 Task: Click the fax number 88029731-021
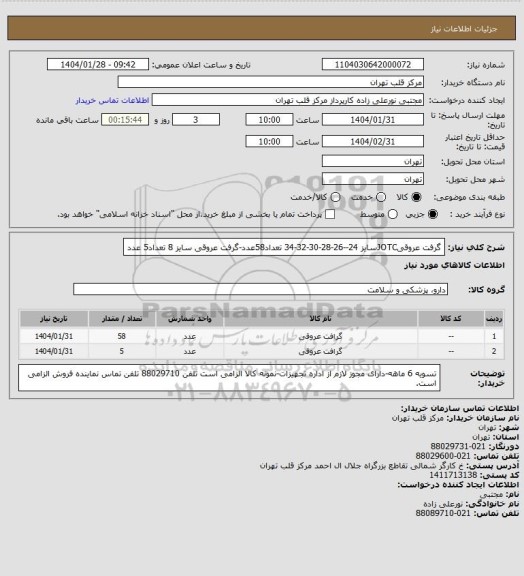458,446
